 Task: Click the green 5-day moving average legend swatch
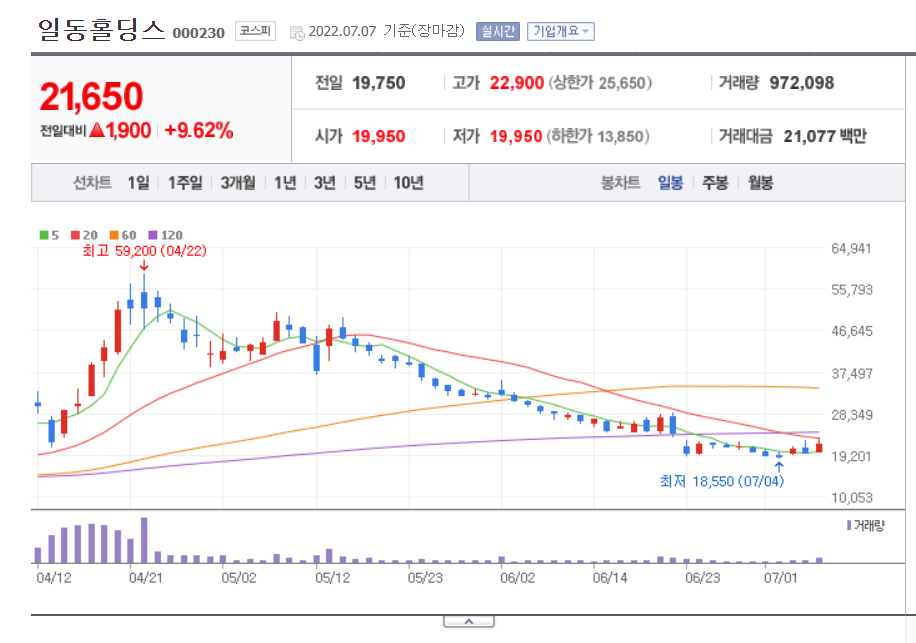coord(44,235)
